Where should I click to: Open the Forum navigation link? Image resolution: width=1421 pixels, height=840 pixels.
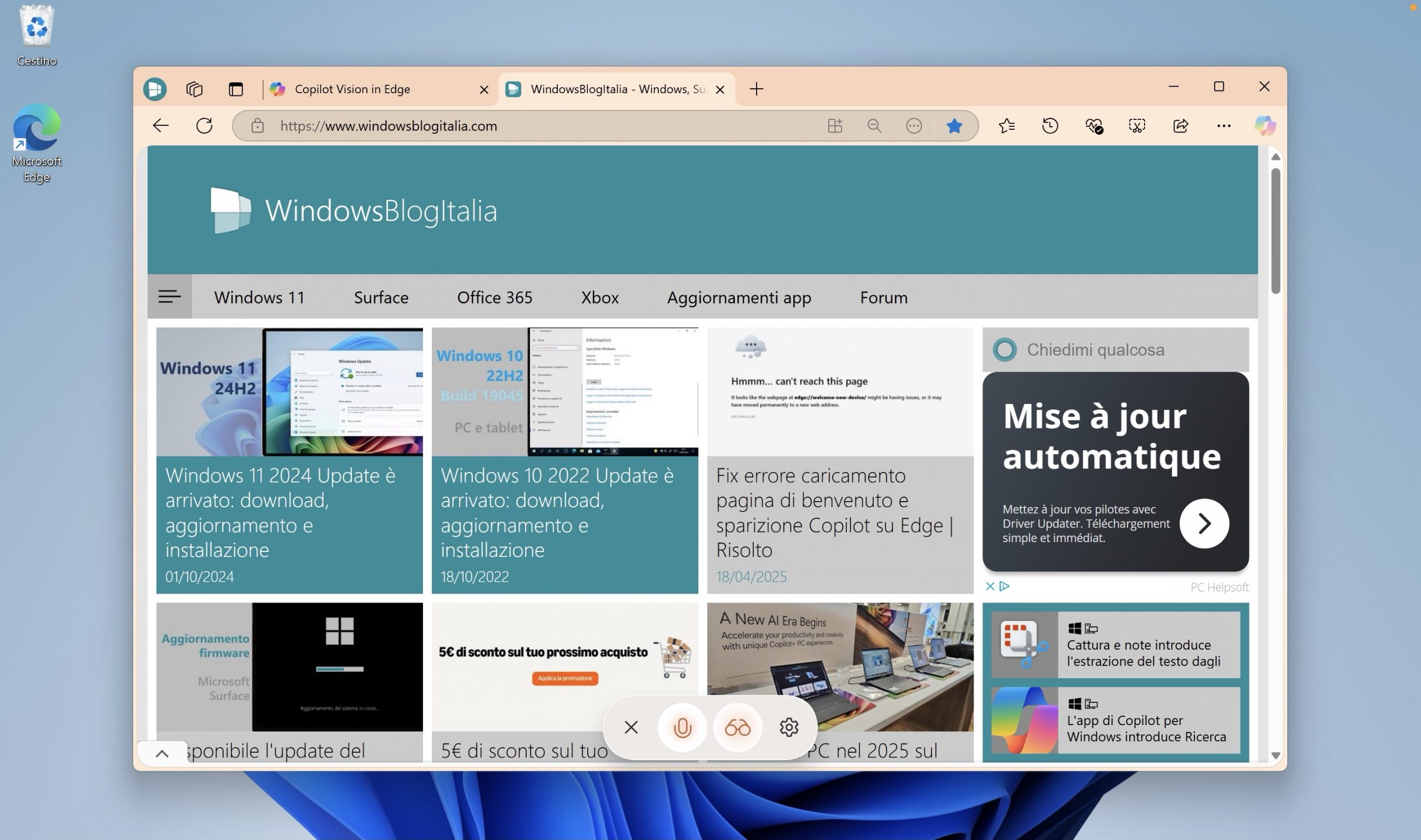883,297
